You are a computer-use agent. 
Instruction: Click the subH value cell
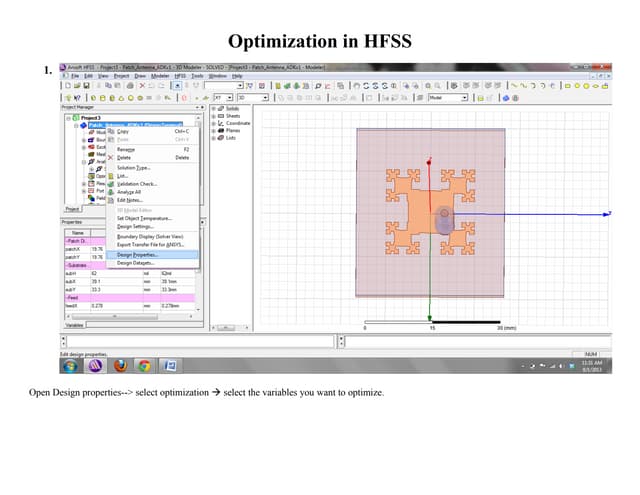[96, 272]
